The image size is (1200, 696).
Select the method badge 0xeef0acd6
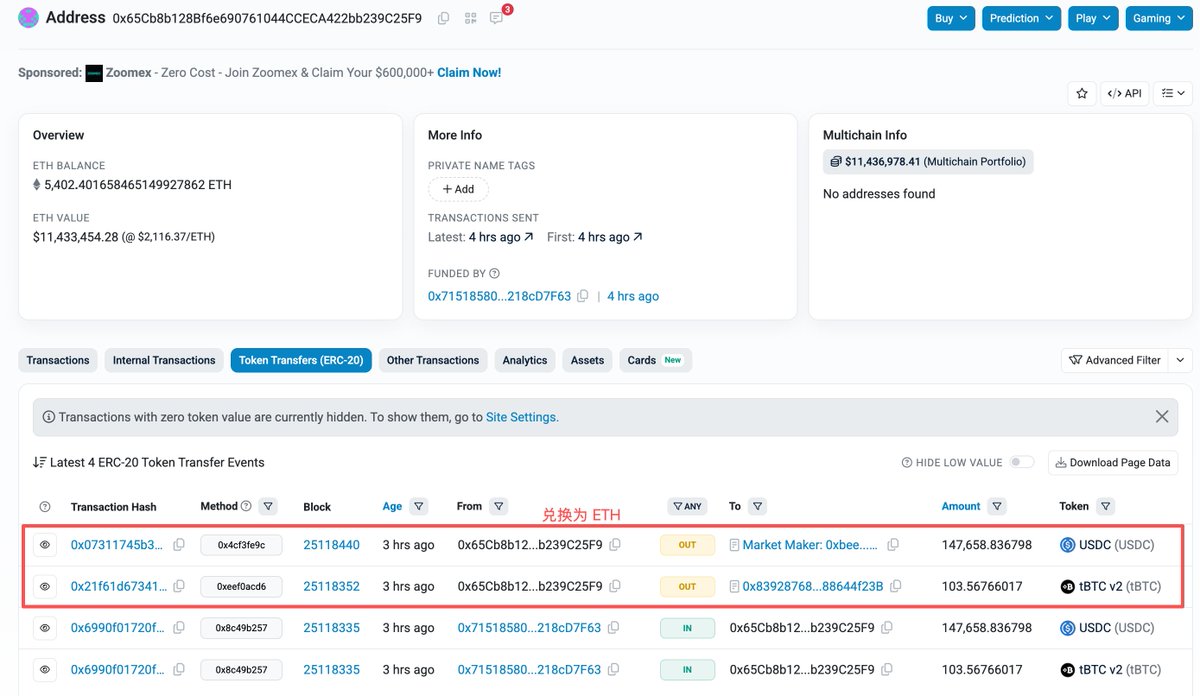241,586
